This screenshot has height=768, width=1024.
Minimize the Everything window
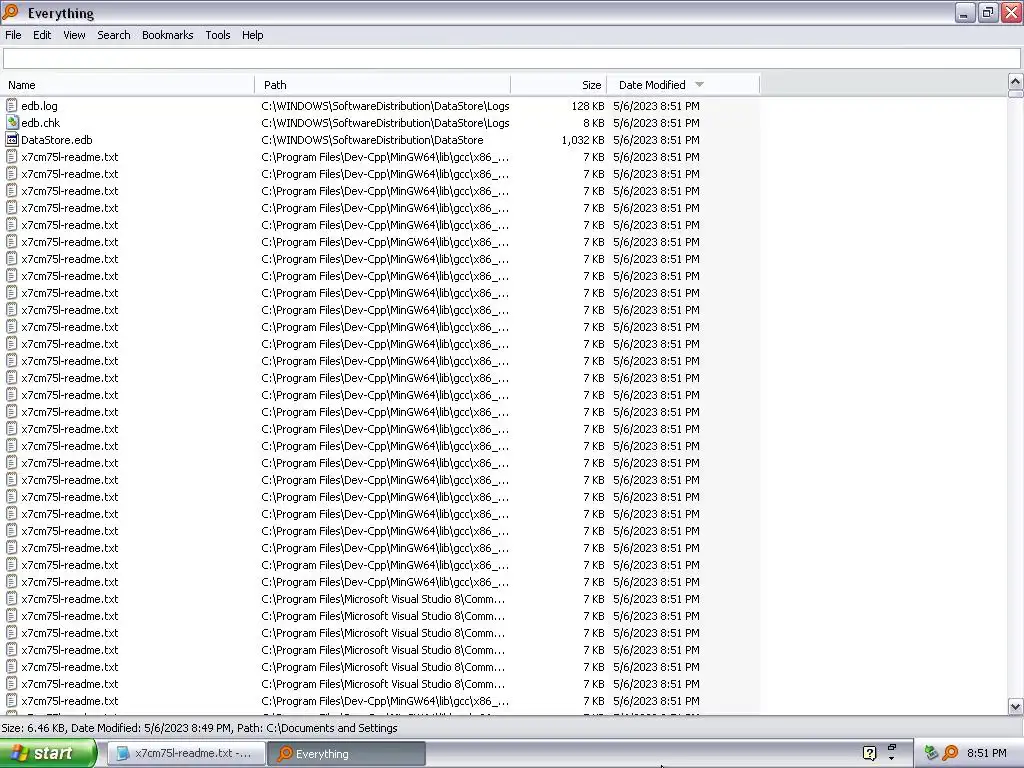[964, 12]
